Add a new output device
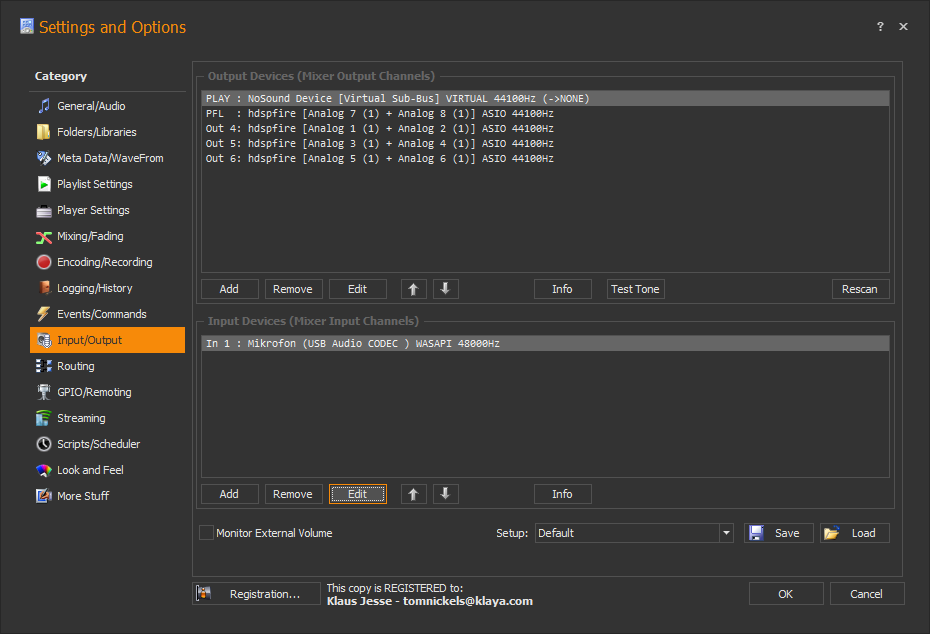 (x=230, y=289)
